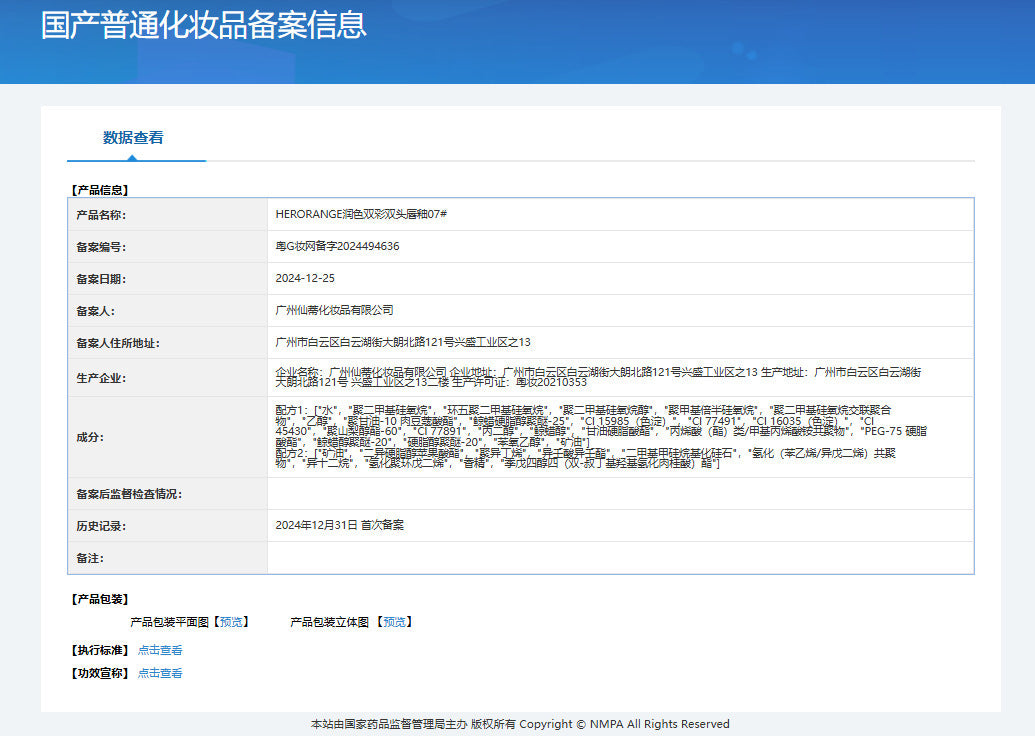Click the history entry 2024年12月31日 首次备案
The width and height of the screenshot is (1035, 736).
pyautogui.click(x=339, y=525)
